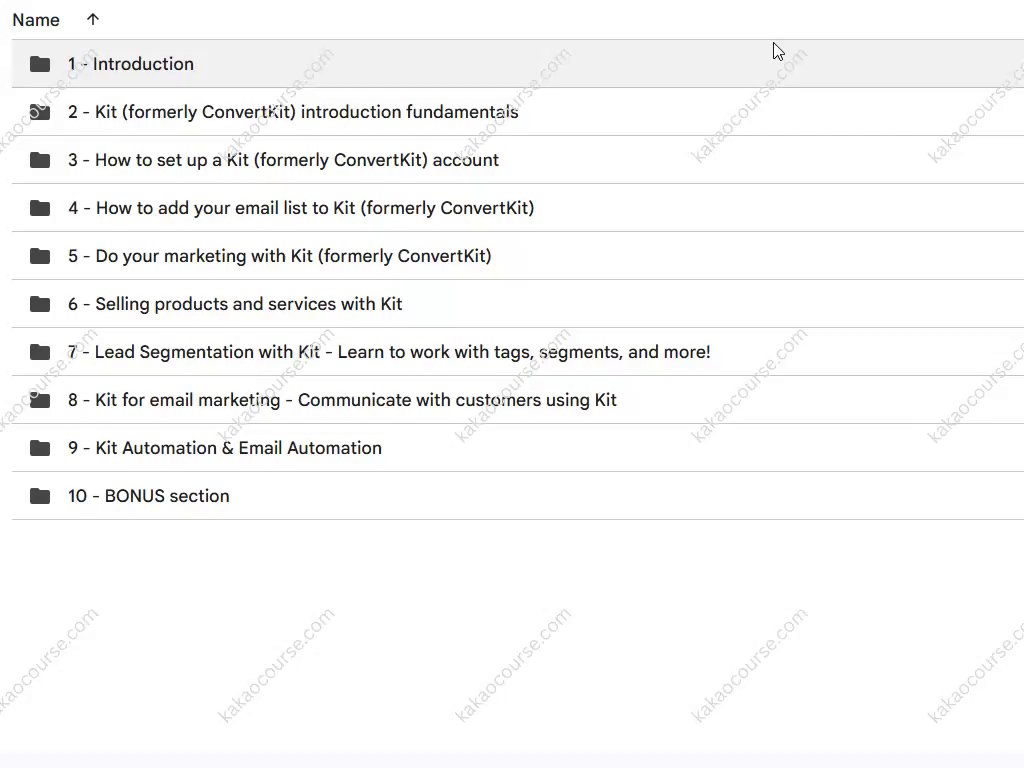
Task: Select folder icon for Do your marketing
Action: tap(40, 256)
